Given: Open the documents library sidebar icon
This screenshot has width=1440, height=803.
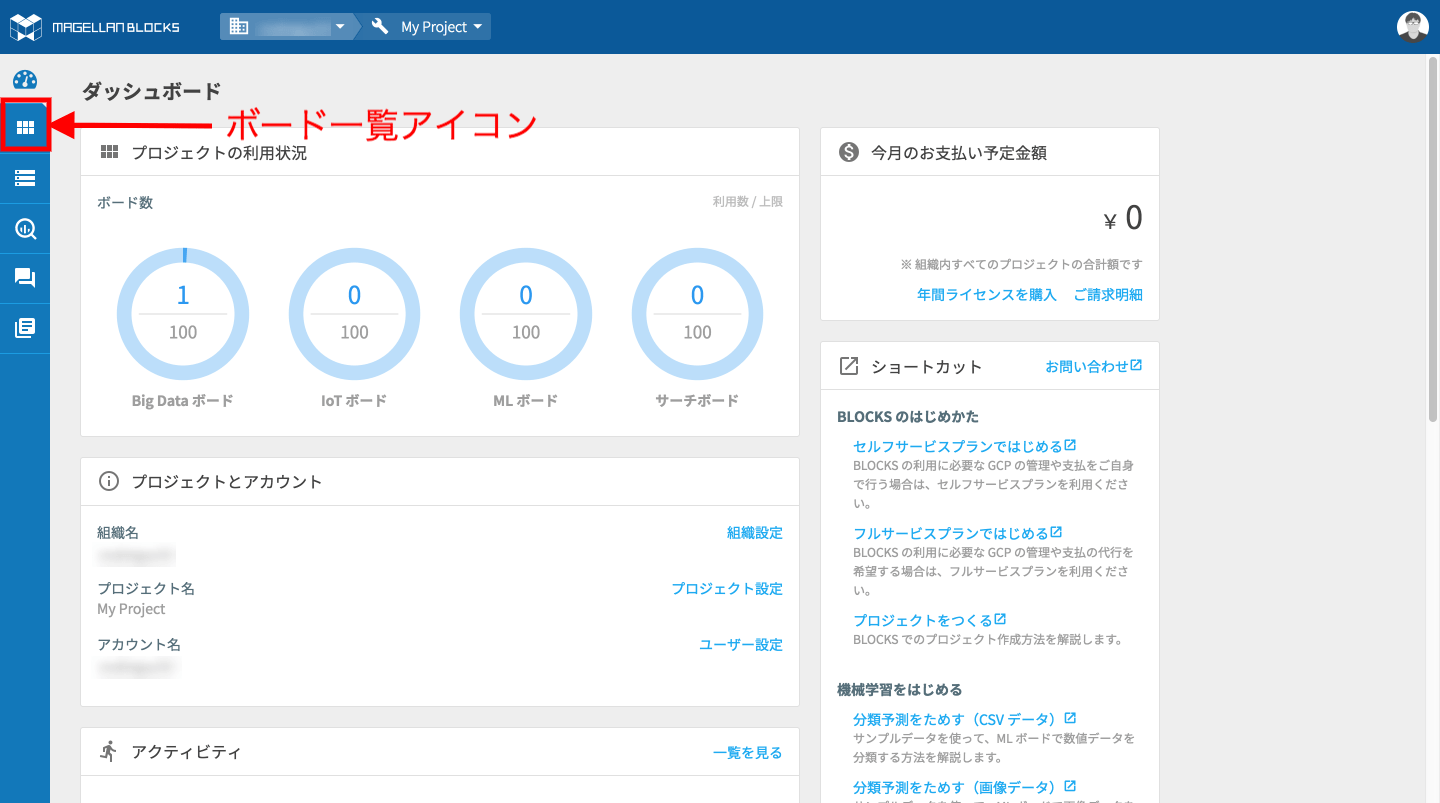Looking at the screenshot, I should [x=25, y=328].
